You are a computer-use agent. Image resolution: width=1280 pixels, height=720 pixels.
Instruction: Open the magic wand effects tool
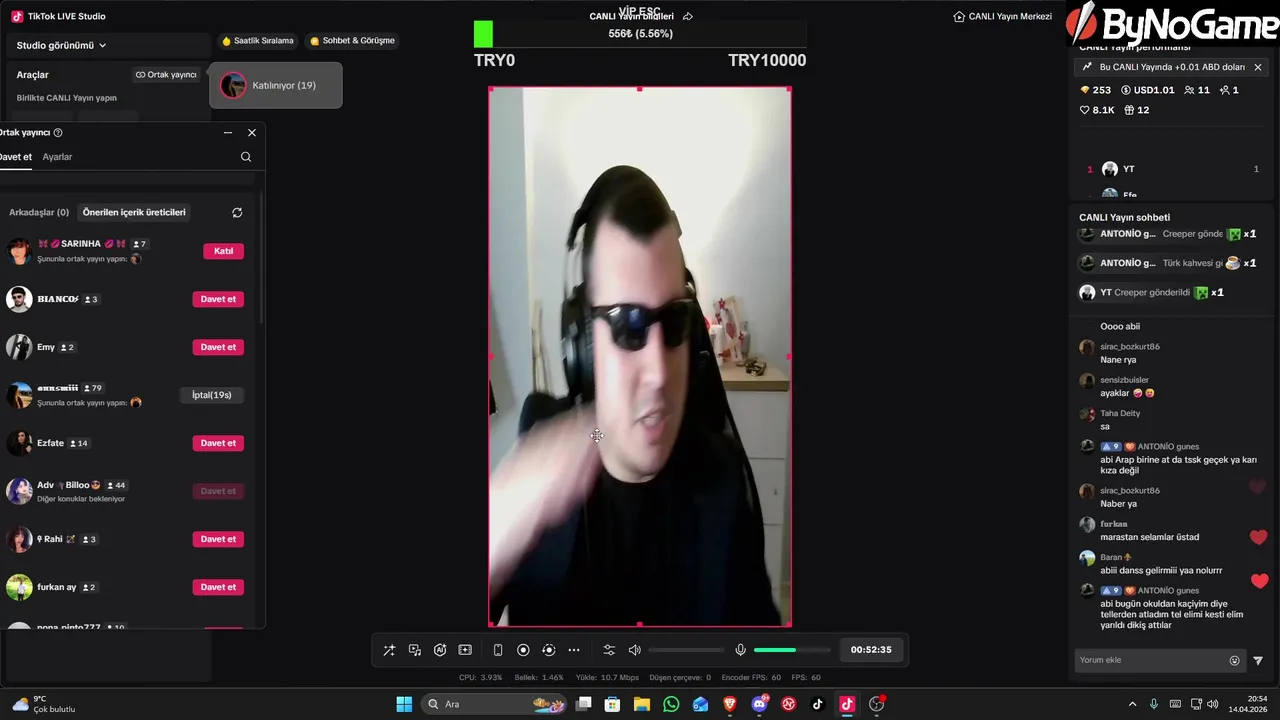[x=389, y=650]
